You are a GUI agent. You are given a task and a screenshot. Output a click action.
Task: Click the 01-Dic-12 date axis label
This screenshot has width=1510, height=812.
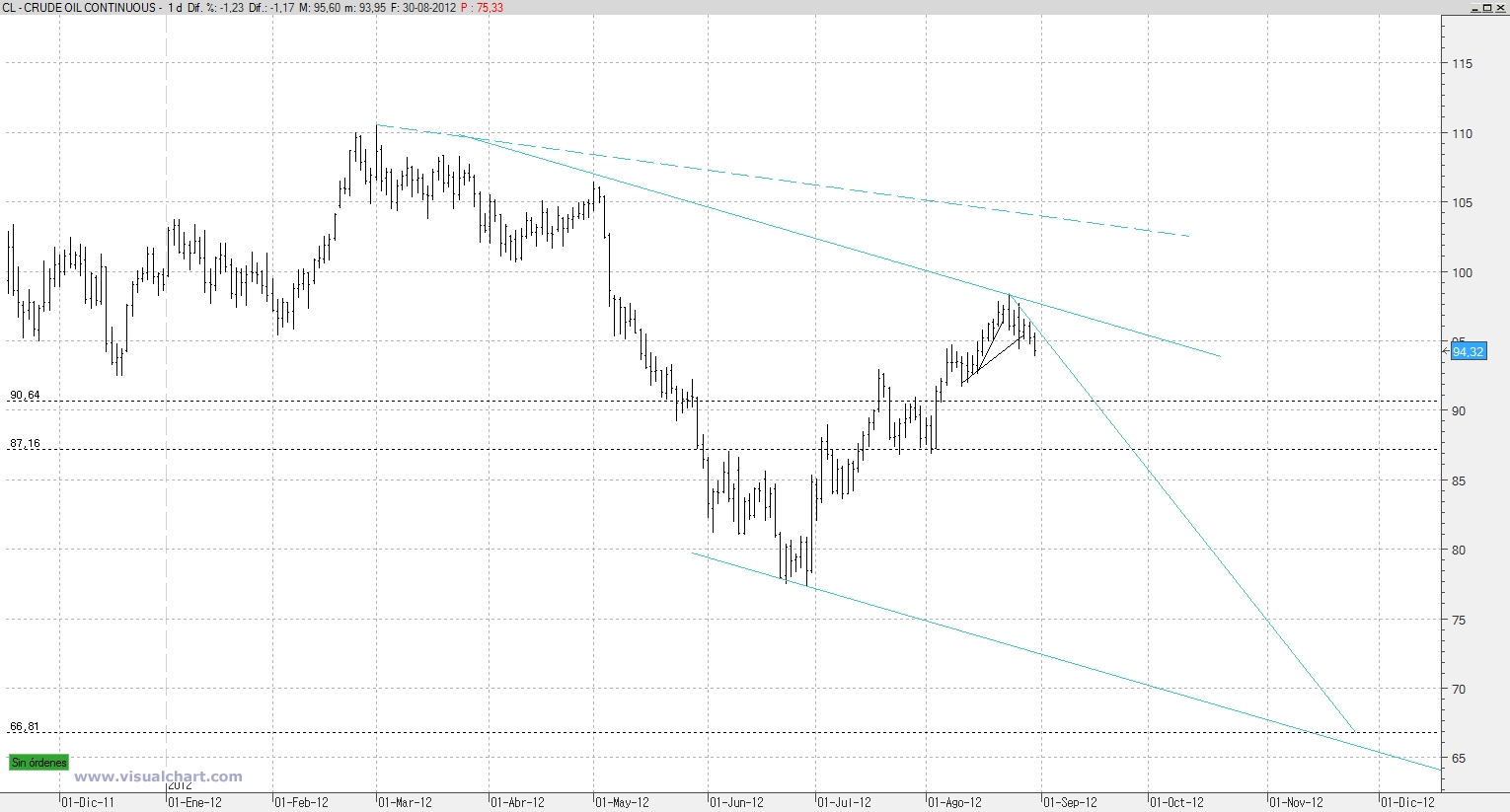pyautogui.click(x=1407, y=803)
